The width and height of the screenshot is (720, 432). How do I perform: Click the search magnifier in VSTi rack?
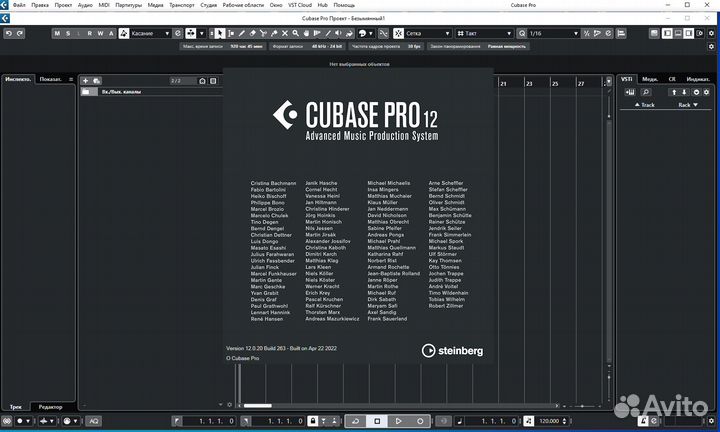click(x=646, y=92)
